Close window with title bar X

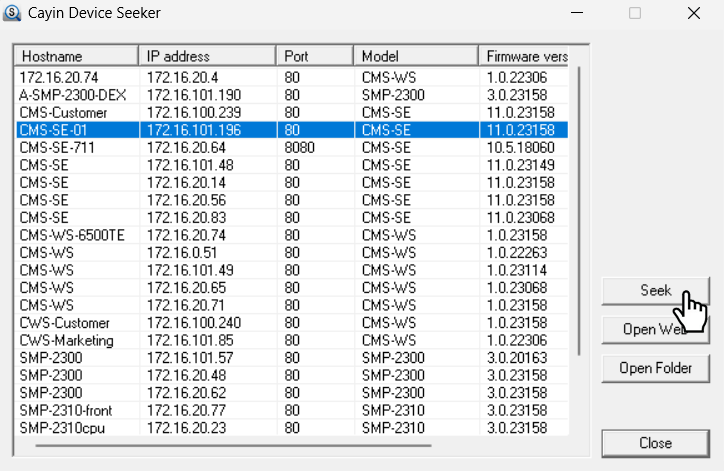coord(694,13)
